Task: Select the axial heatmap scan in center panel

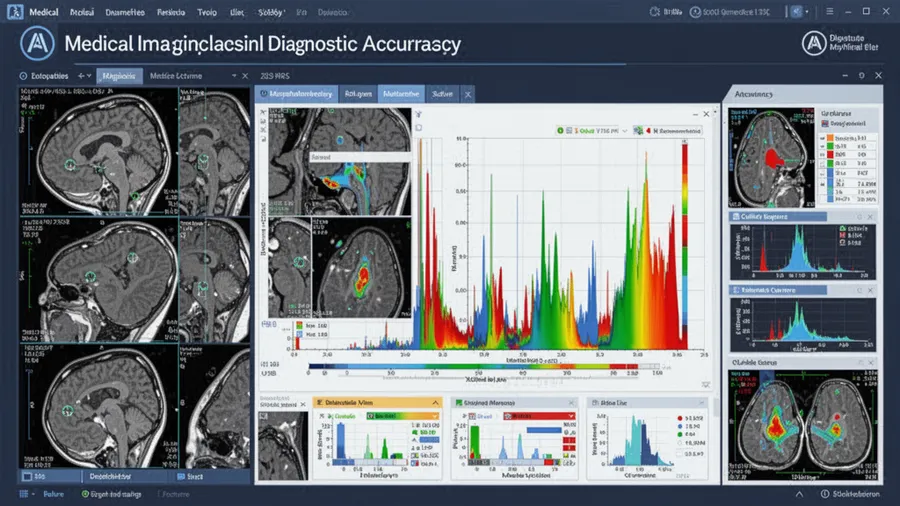Action: [362, 267]
